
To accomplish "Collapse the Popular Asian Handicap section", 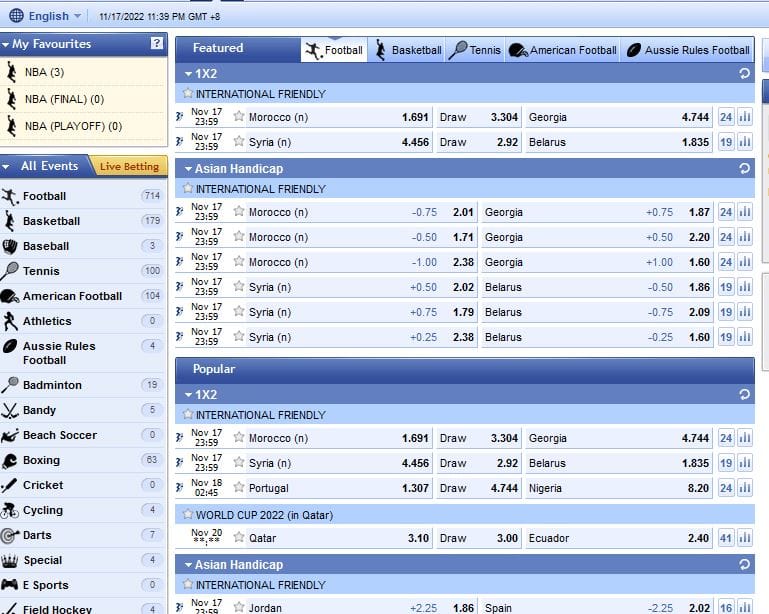I will pos(188,565).
